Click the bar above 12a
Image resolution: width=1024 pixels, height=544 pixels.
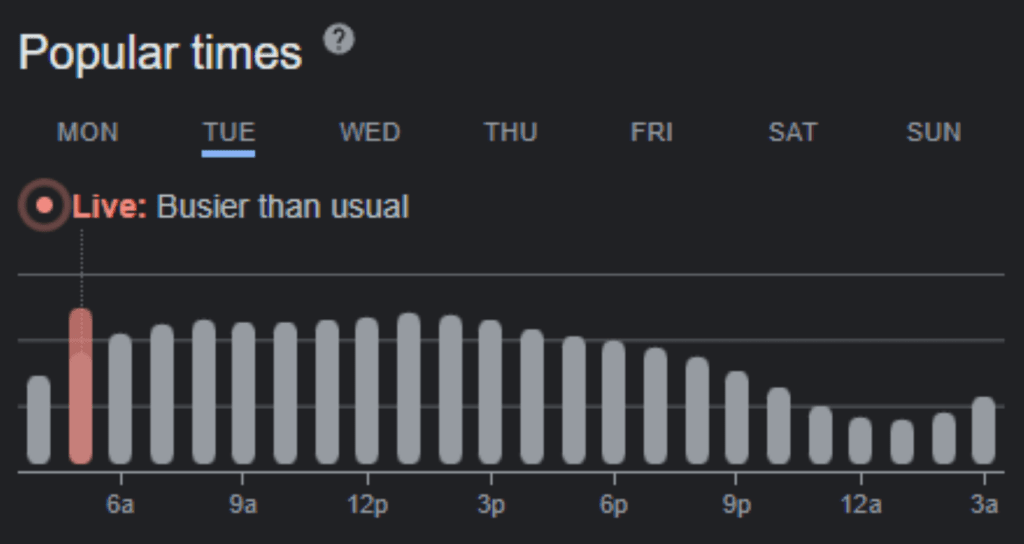click(x=860, y=441)
